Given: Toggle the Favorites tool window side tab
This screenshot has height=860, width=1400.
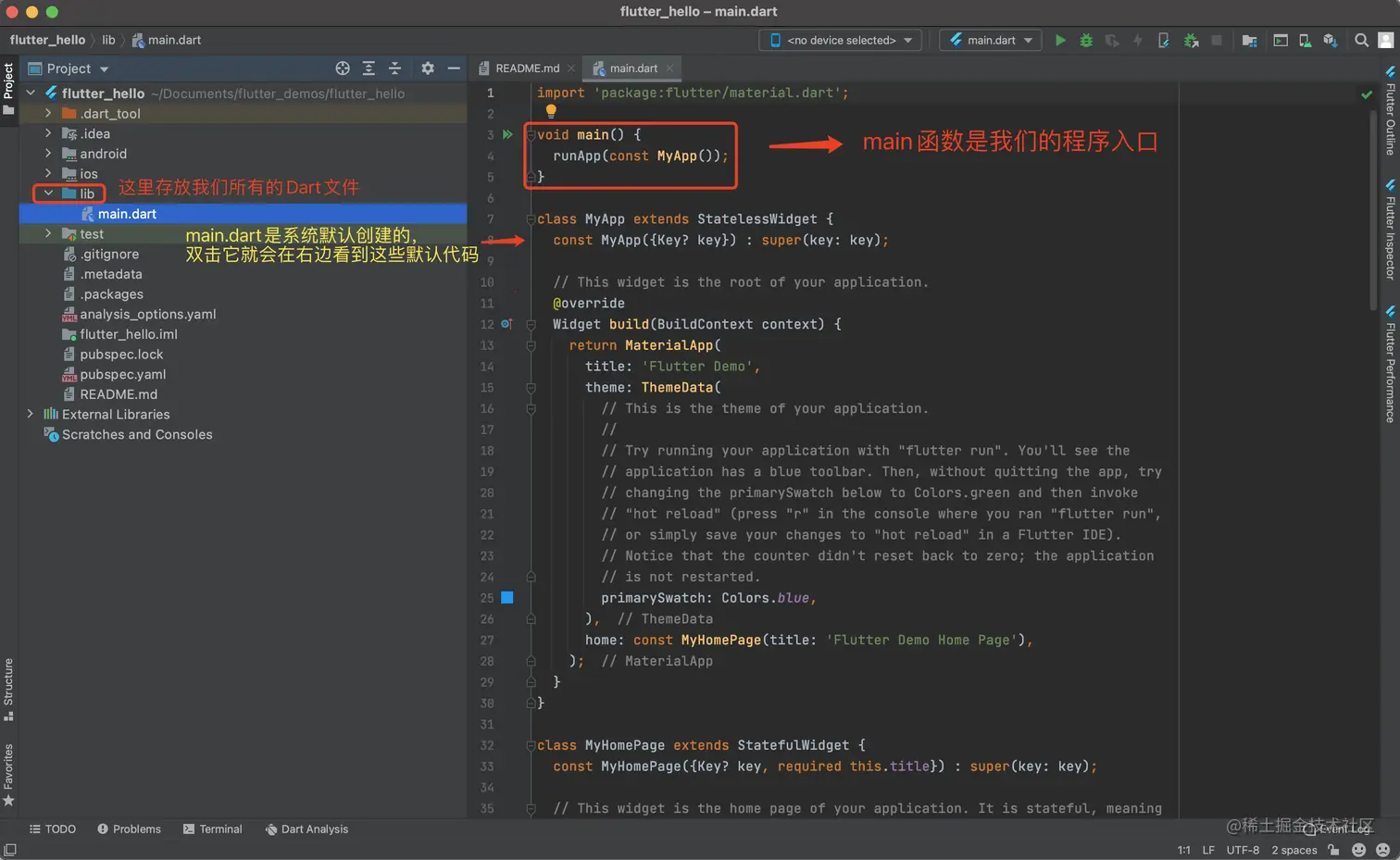Looking at the screenshot, I should pyautogui.click(x=8, y=775).
